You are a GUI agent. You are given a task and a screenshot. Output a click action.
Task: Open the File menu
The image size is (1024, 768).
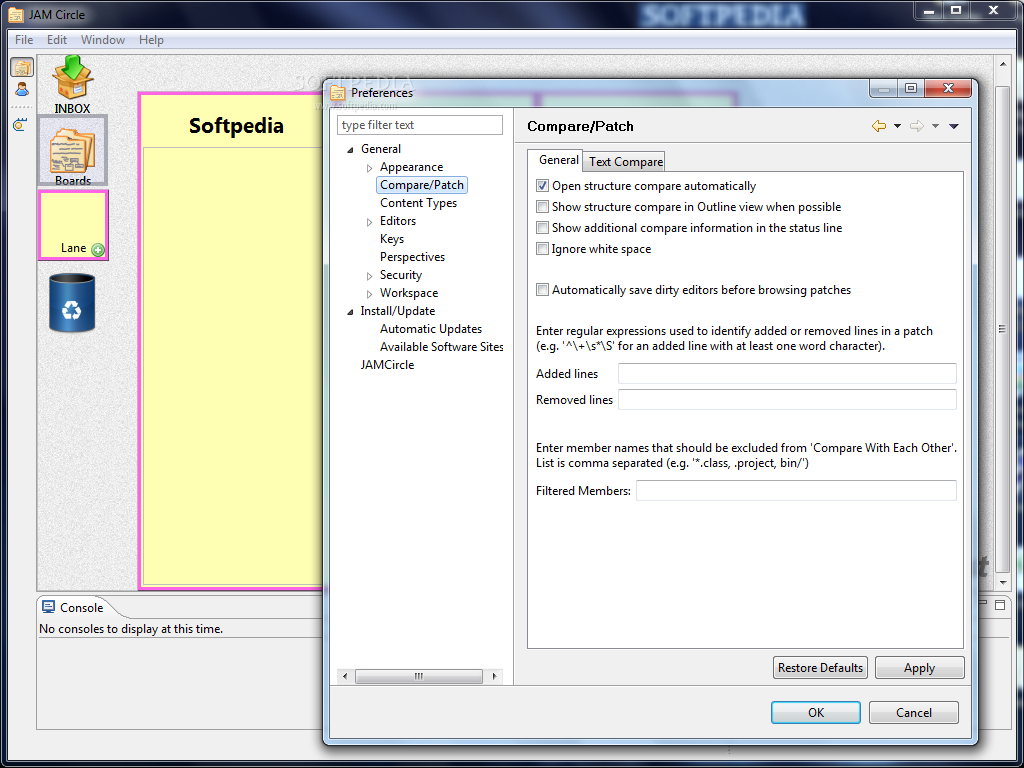coord(24,40)
